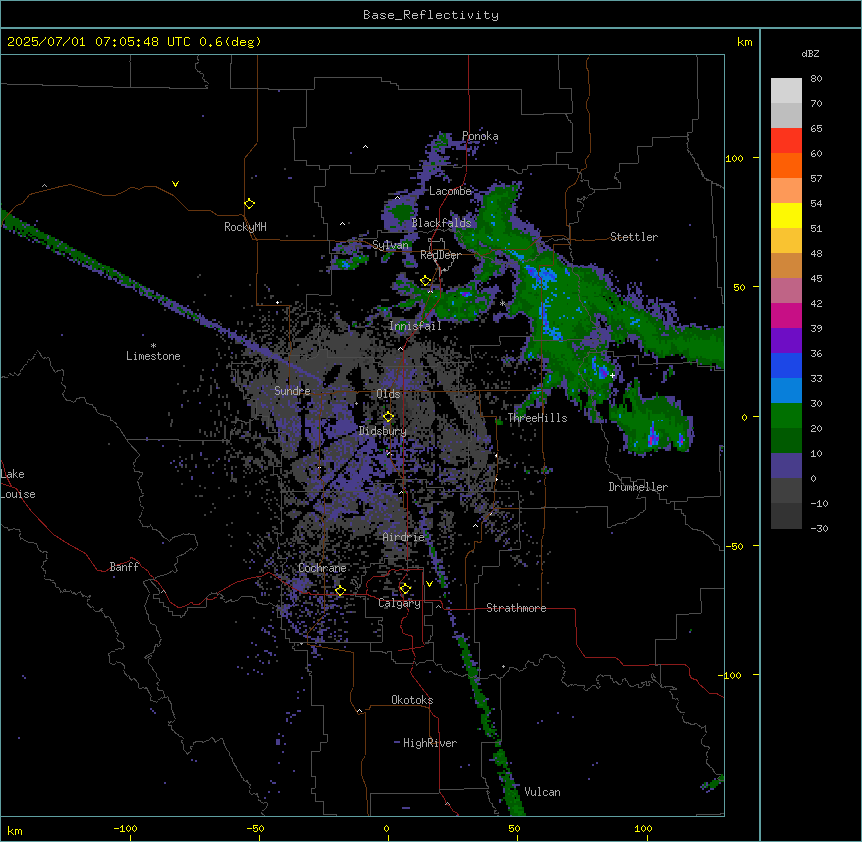
Task: Click the Calgary city label
Action: coord(399,603)
